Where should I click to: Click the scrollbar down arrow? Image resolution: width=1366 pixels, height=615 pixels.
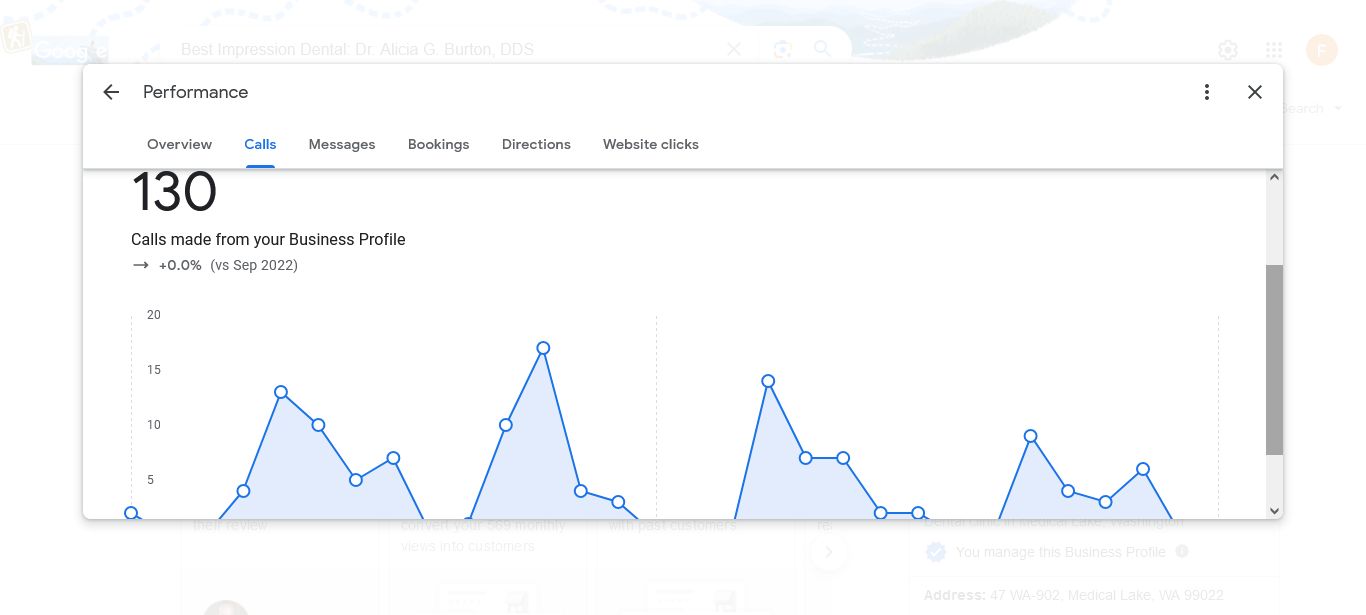pyautogui.click(x=1274, y=510)
